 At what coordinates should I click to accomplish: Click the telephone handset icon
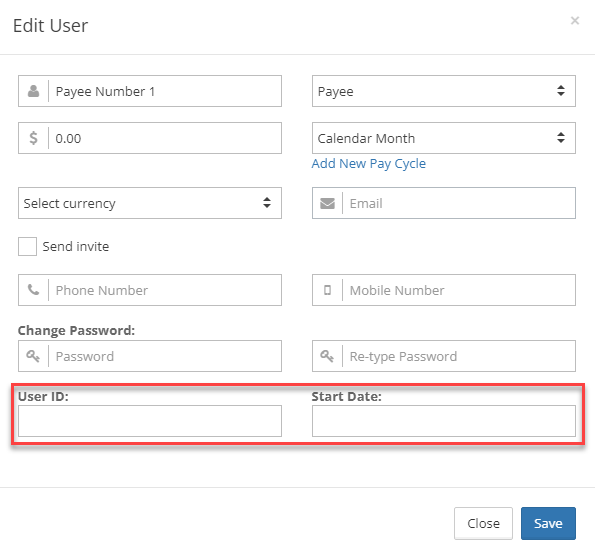click(33, 290)
